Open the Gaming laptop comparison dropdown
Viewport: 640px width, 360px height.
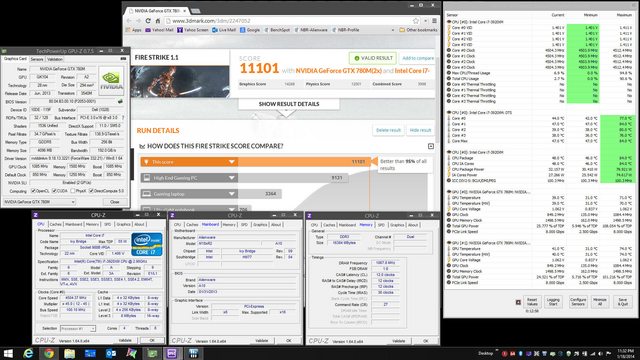pyautogui.click(x=231, y=194)
